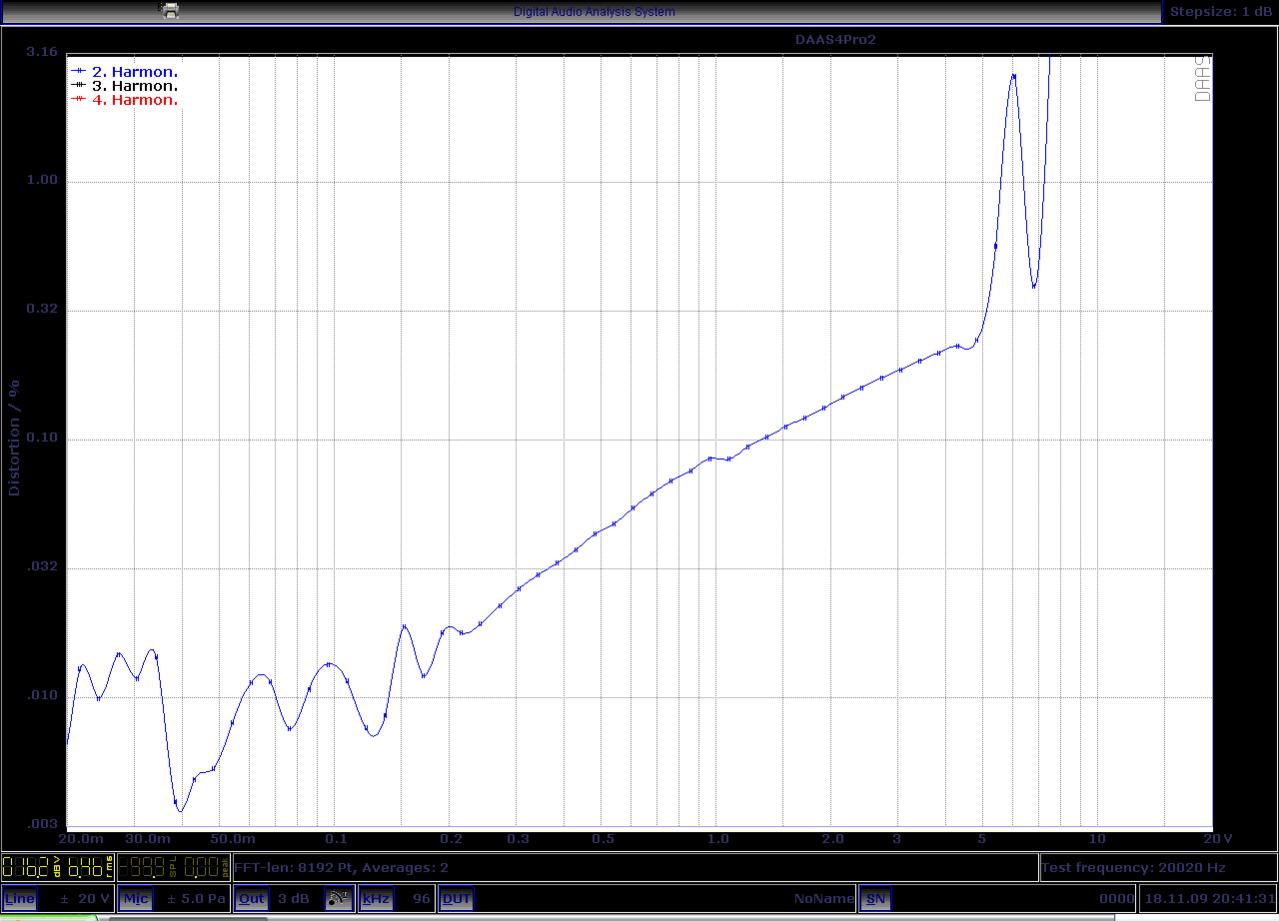Image resolution: width=1279 pixels, height=921 pixels.
Task: Open the Line input settings button
Action: [20, 899]
